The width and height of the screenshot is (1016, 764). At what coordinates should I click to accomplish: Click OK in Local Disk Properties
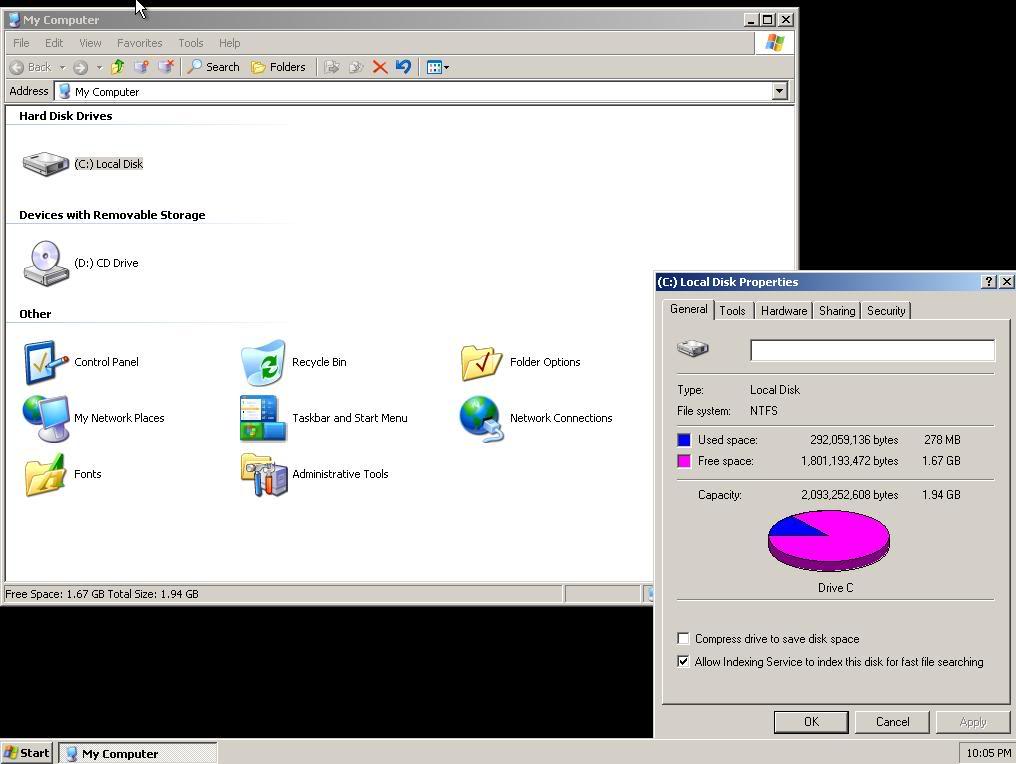pyautogui.click(x=811, y=721)
